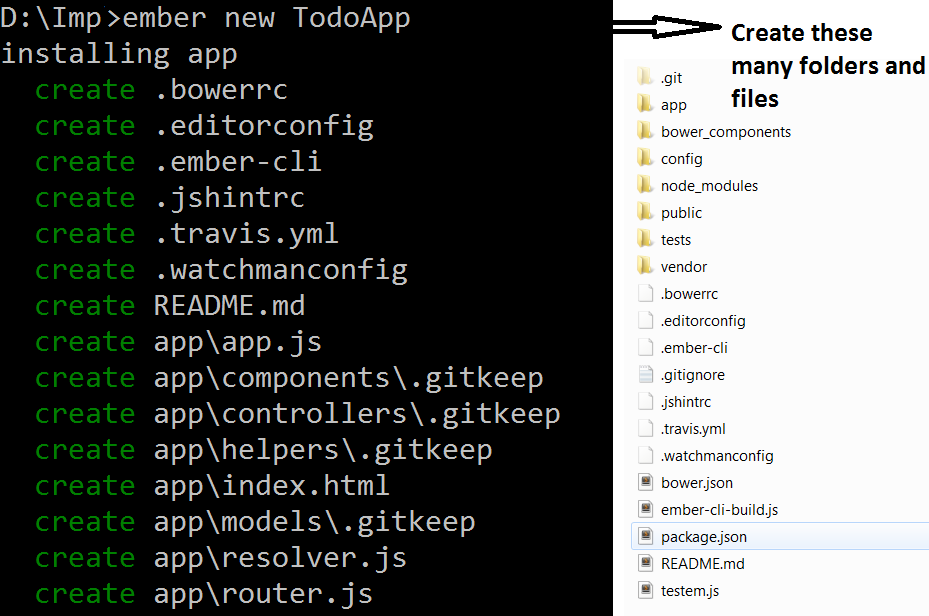Click terminal line 'app\resolver.js'
This screenshot has width=929, height=616.
(280, 559)
